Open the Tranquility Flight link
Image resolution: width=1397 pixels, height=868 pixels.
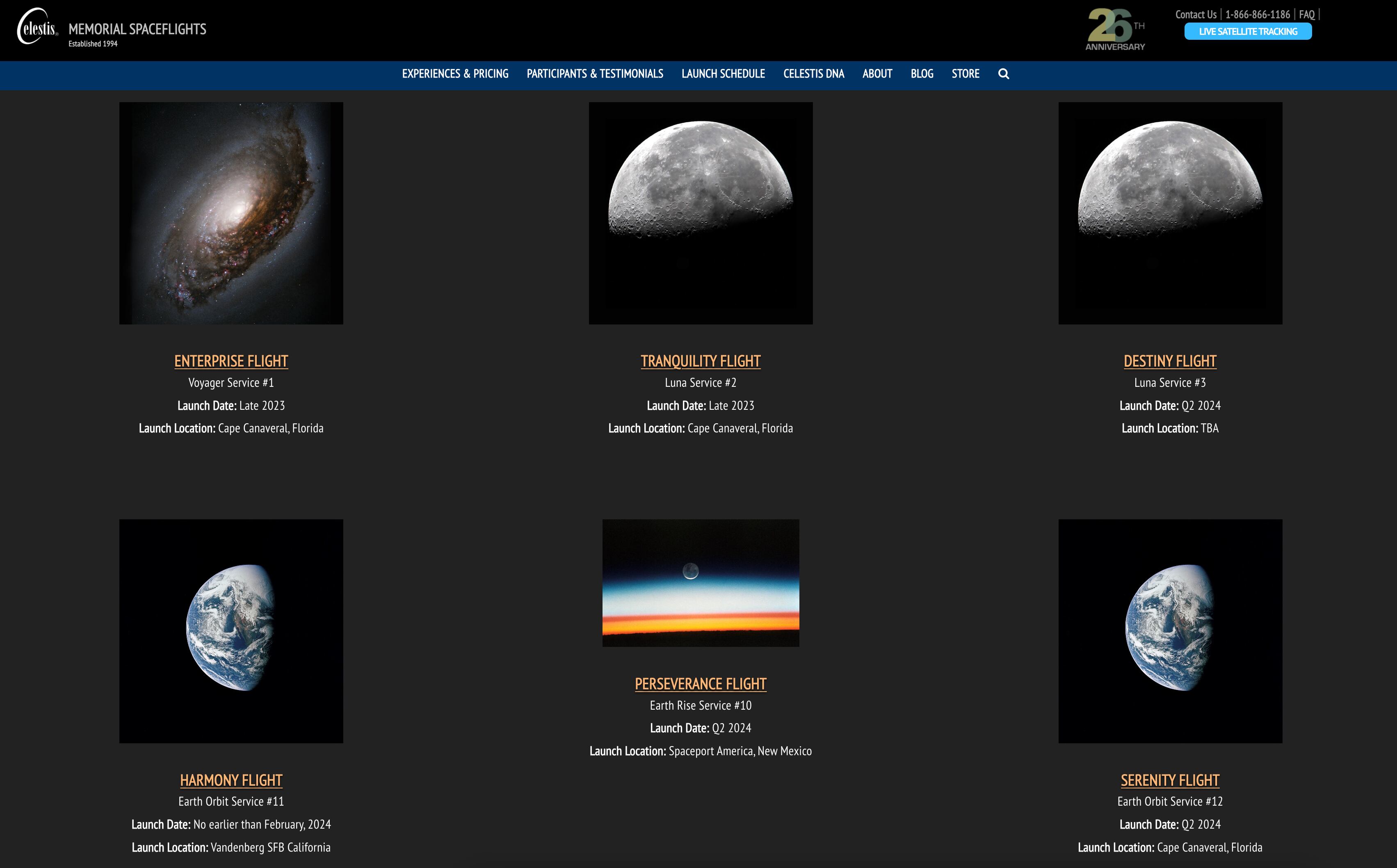(x=700, y=361)
